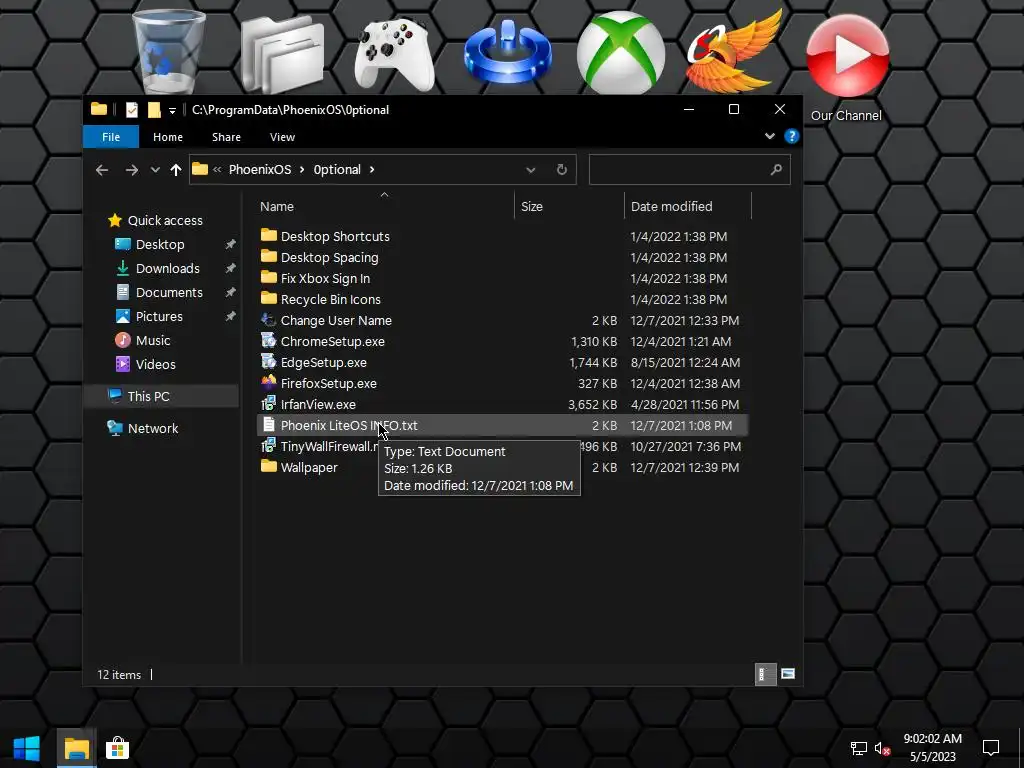Refresh the current folder view

click(562, 170)
